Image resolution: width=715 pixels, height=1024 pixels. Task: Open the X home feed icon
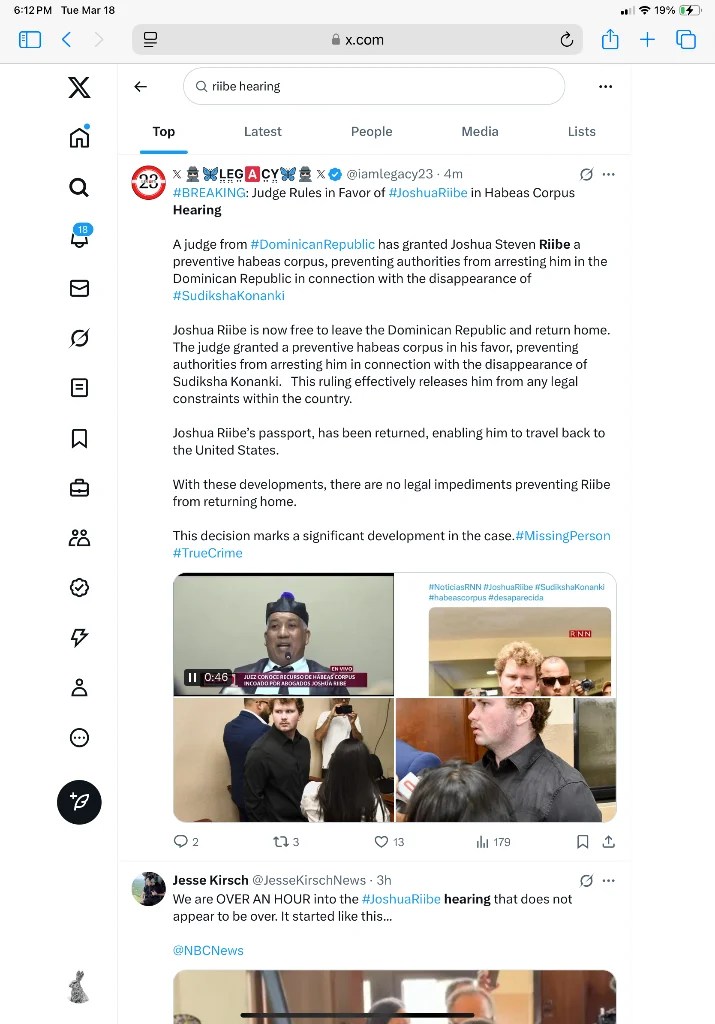coord(79,137)
